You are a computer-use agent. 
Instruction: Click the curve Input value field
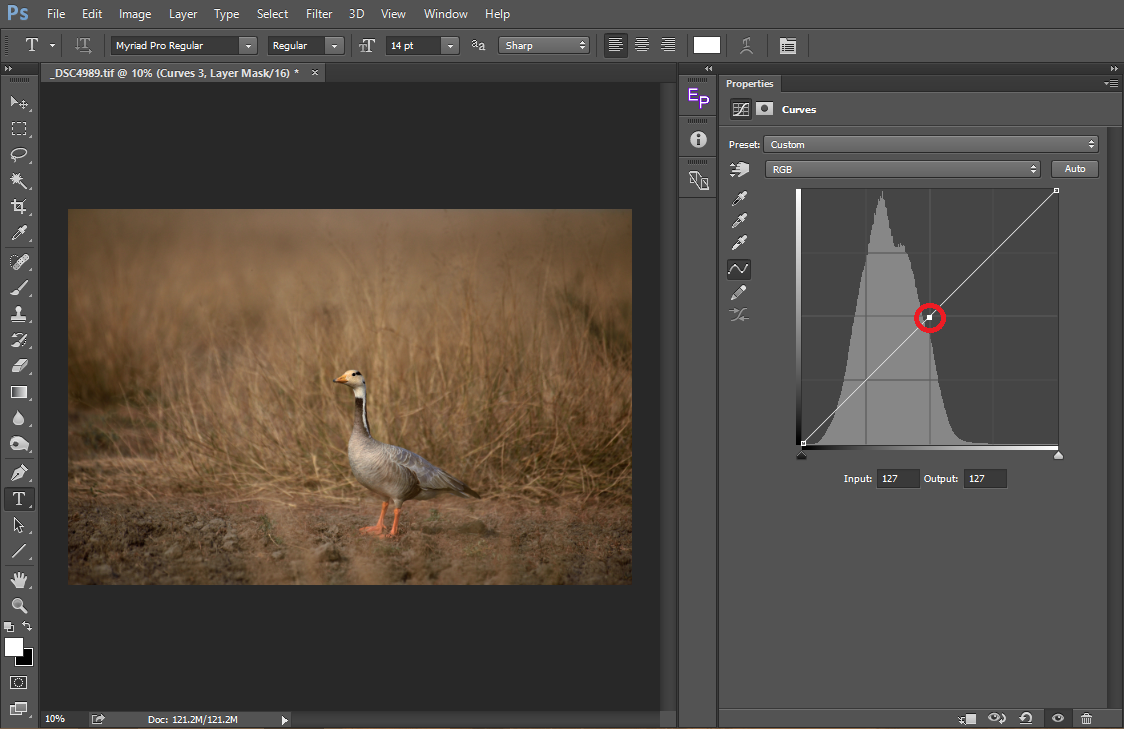897,479
